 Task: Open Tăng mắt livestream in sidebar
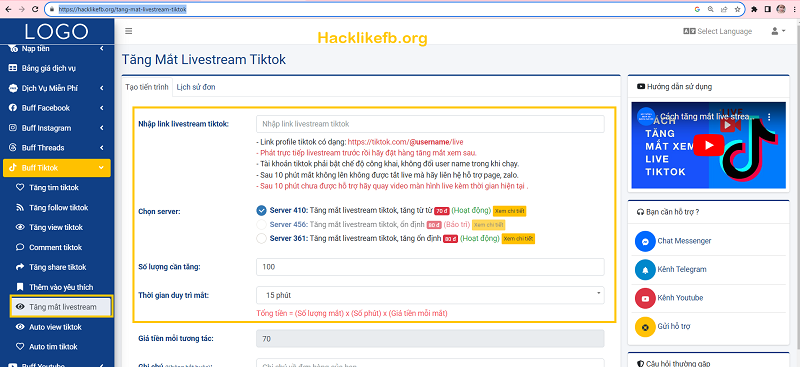(x=61, y=307)
